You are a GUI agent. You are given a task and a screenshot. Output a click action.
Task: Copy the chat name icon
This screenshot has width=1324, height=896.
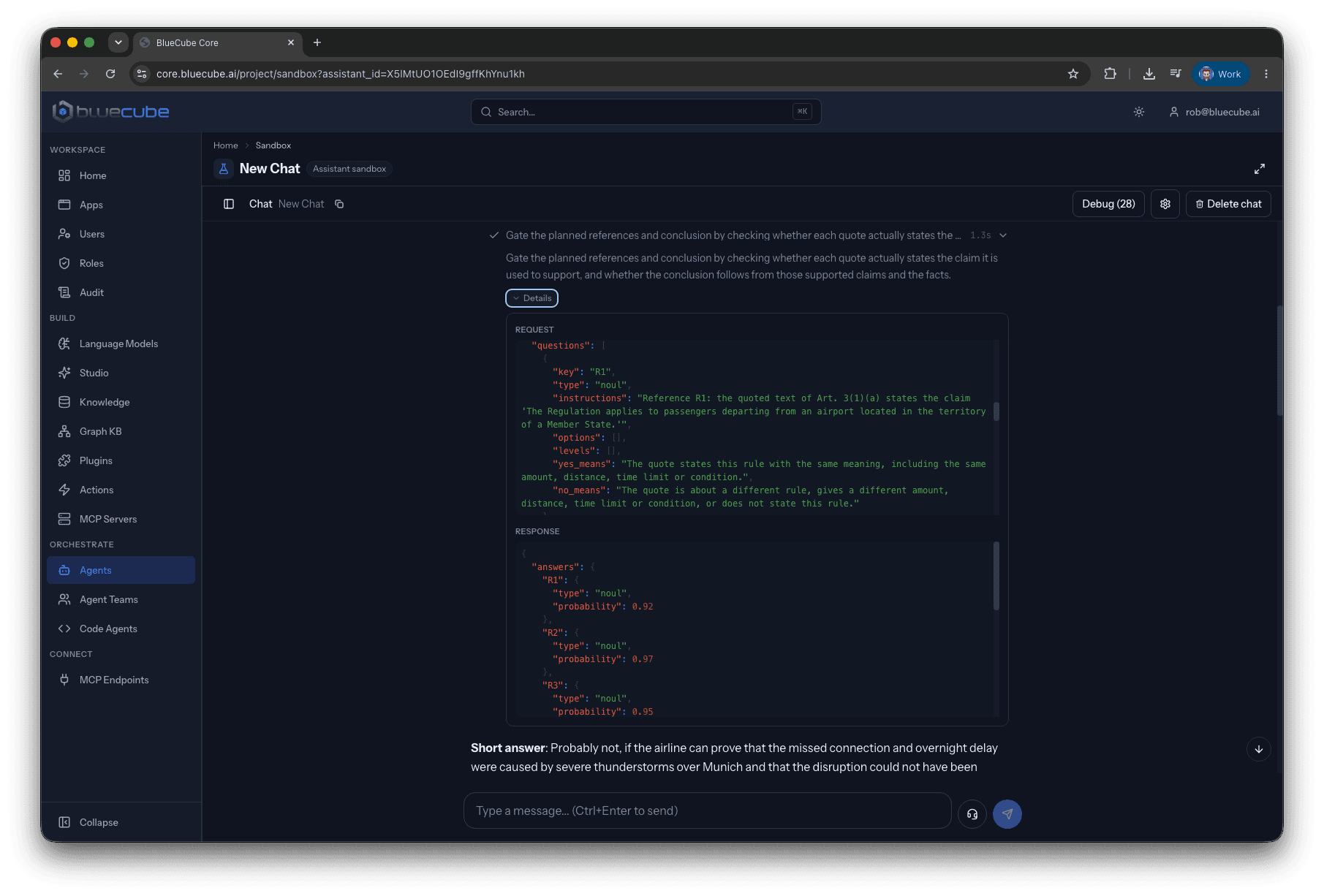tap(339, 204)
